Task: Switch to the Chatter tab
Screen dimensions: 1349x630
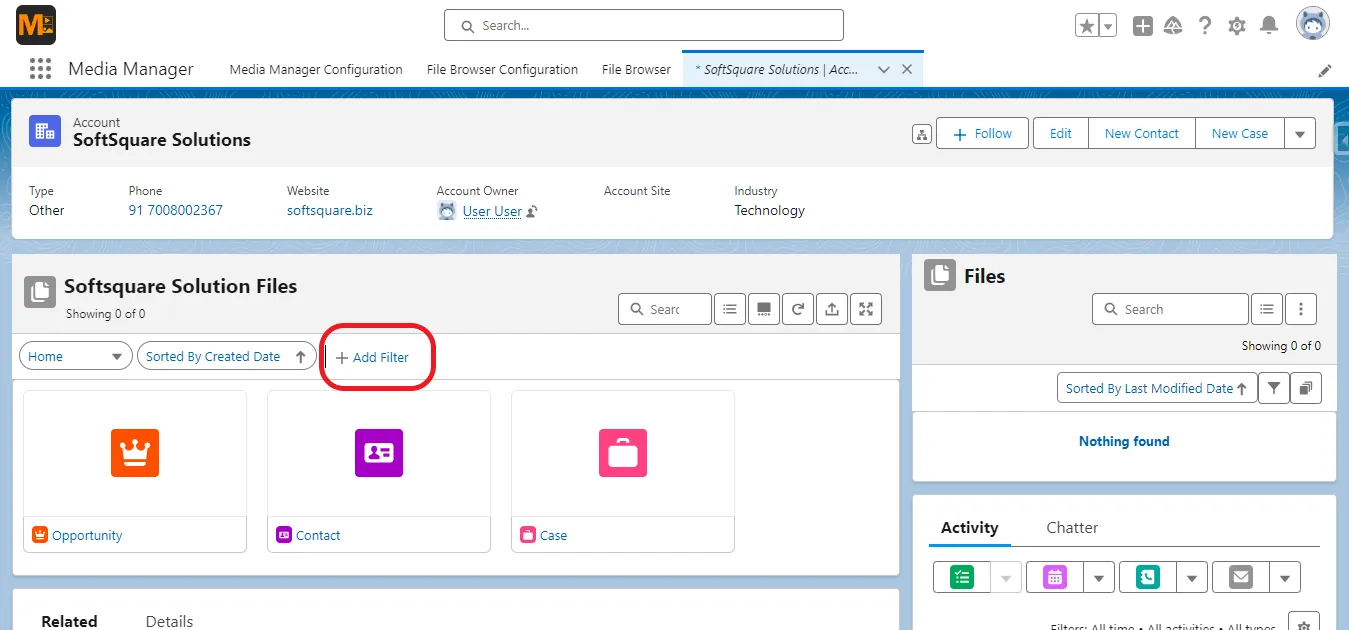Action: click(1071, 527)
